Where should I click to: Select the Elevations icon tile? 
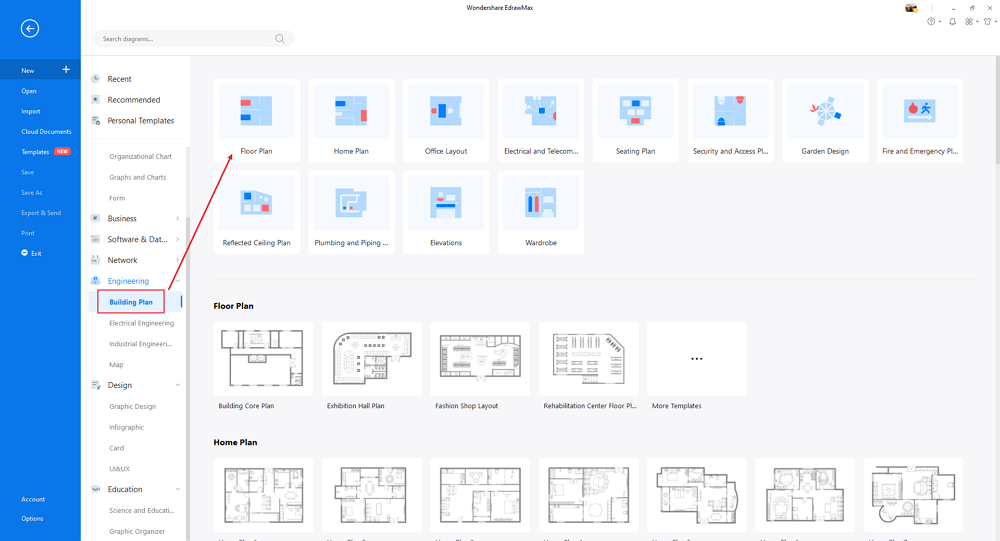pyautogui.click(x=446, y=202)
